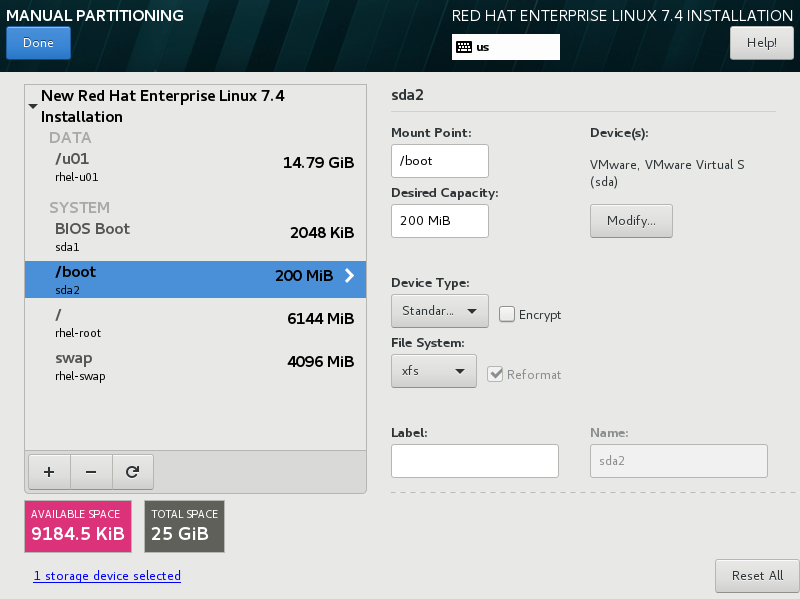Select the / rhel-root partition row
The width and height of the screenshot is (800, 599).
(195, 323)
